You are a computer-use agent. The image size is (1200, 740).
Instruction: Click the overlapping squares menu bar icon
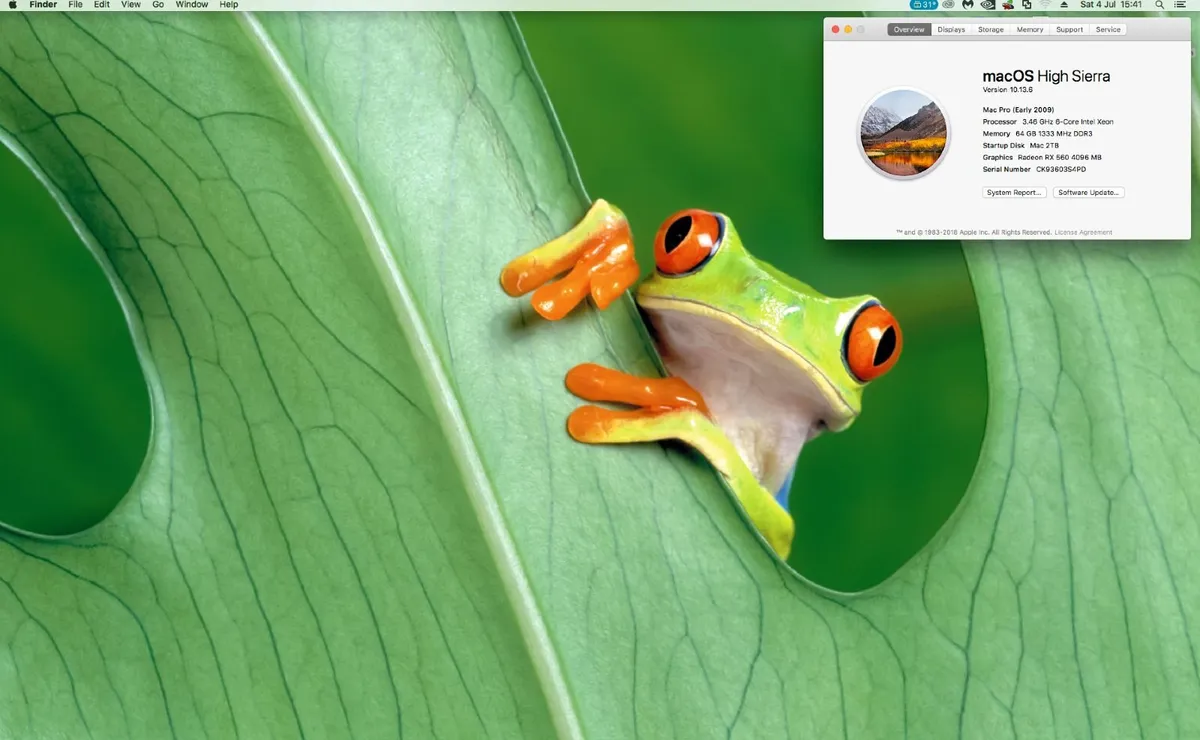pos(1026,5)
